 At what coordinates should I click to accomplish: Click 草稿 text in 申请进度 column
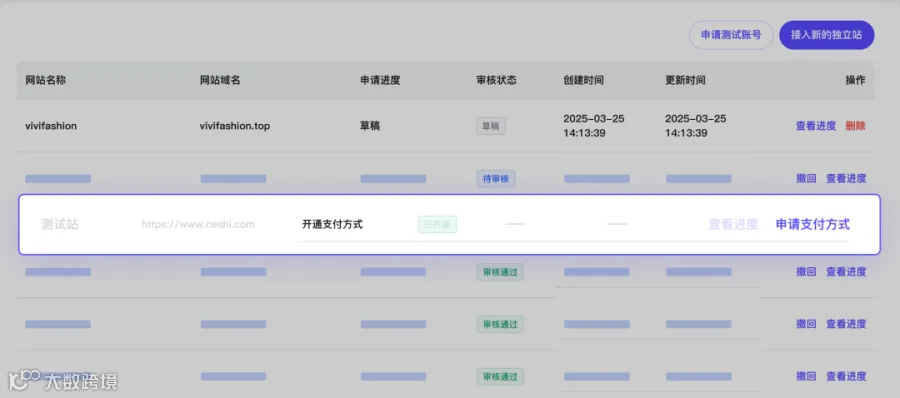(370, 126)
